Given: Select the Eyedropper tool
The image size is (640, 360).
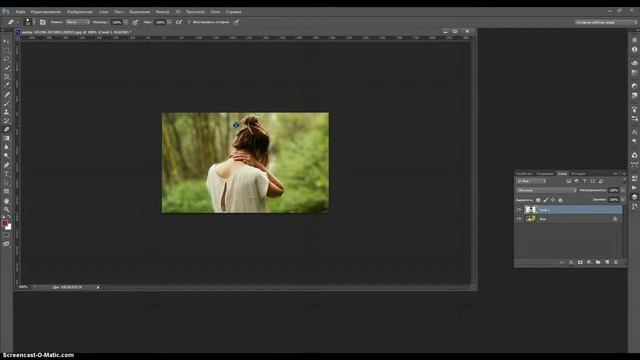Looking at the screenshot, I should tap(7, 85).
